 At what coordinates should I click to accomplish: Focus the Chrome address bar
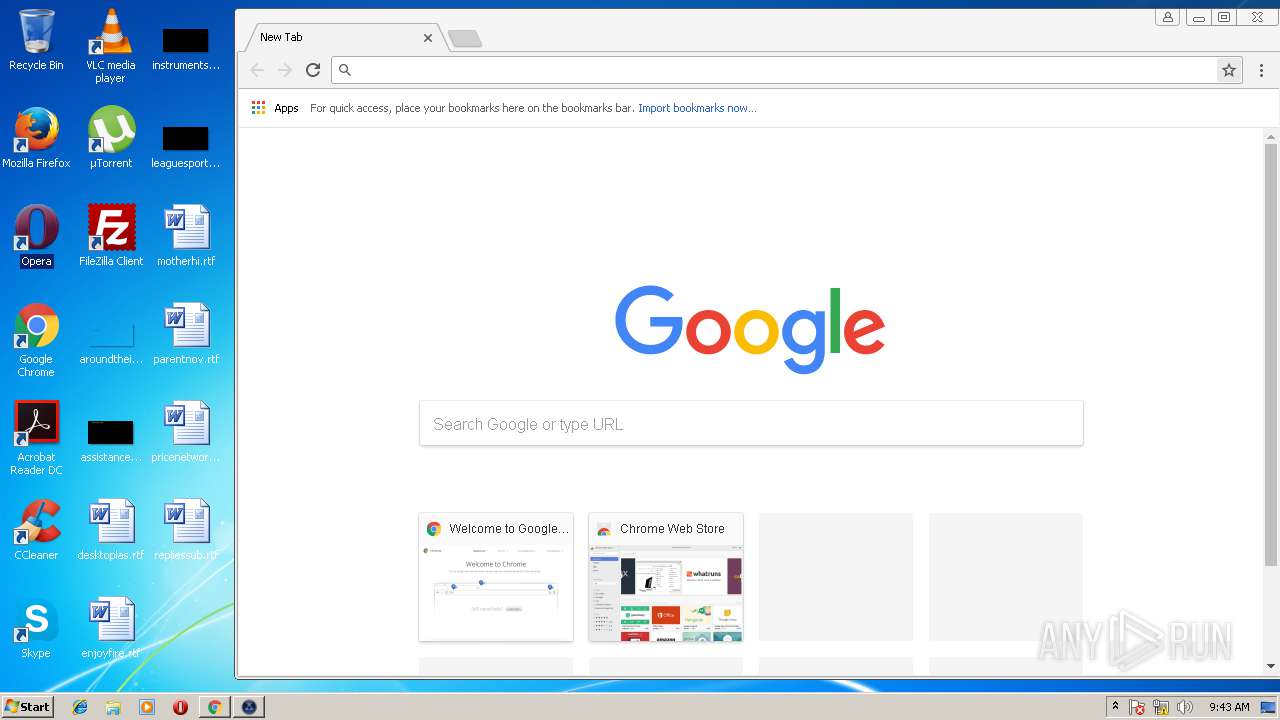click(775, 70)
